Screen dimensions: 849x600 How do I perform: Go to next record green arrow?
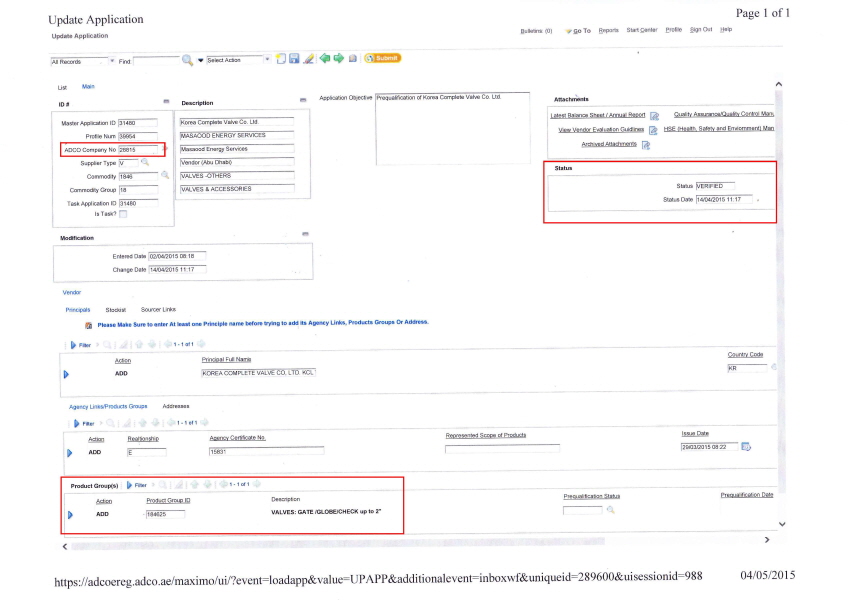[x=338, y=59]
